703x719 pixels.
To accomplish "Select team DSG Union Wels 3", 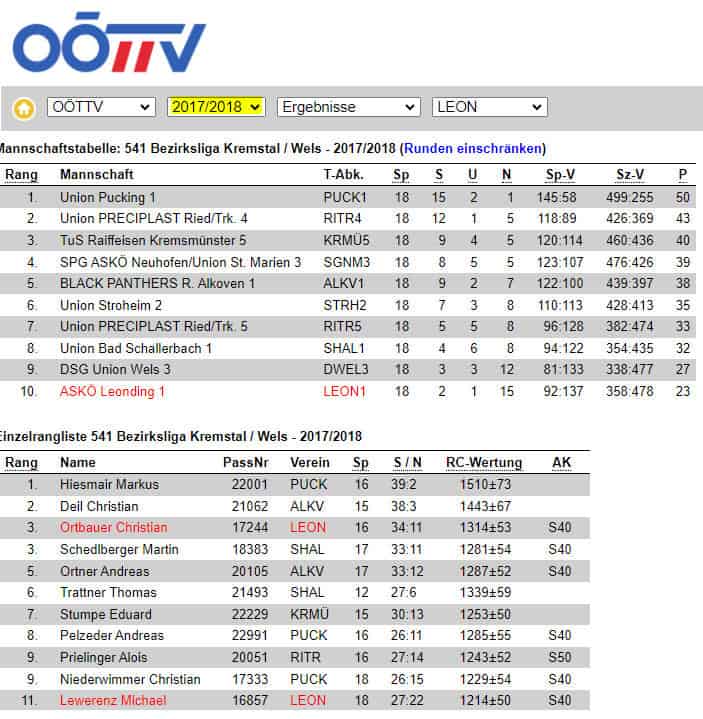I will (x=115, y=370).
